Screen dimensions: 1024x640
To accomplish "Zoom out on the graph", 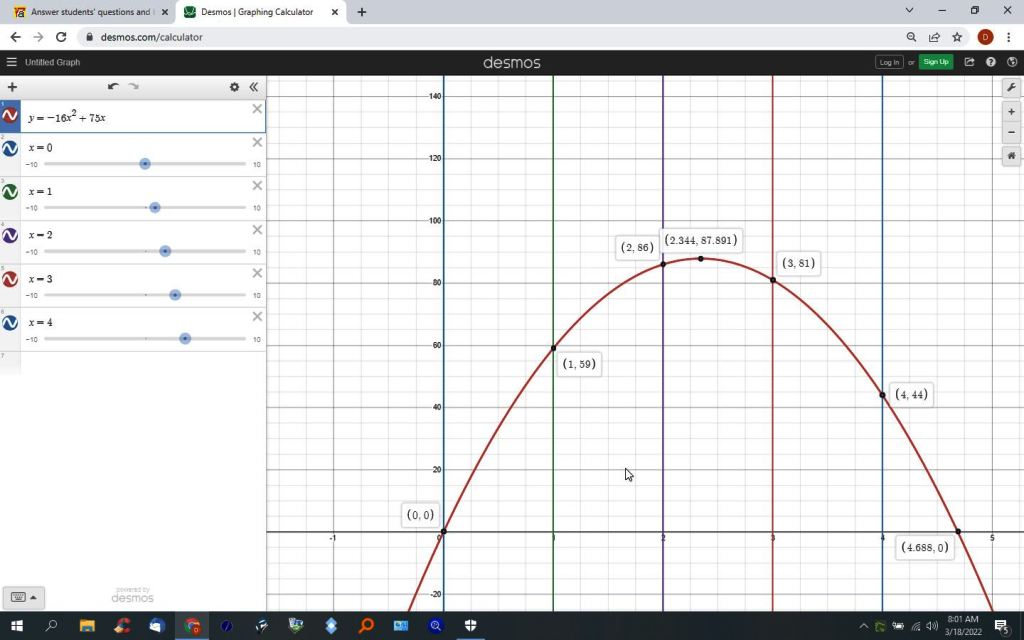I will [x=1011, y=133].
